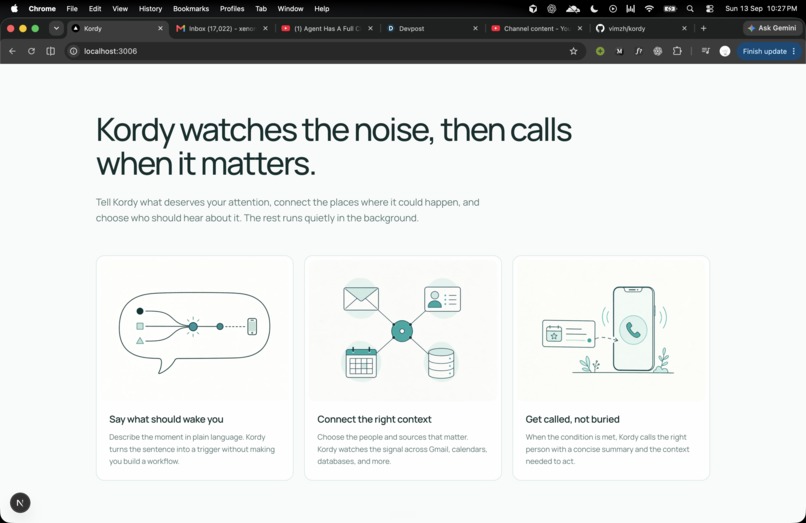
Task: Toggle Do Not Disturb moon icon
Action: pyautogui.click(x=594, y=9)
